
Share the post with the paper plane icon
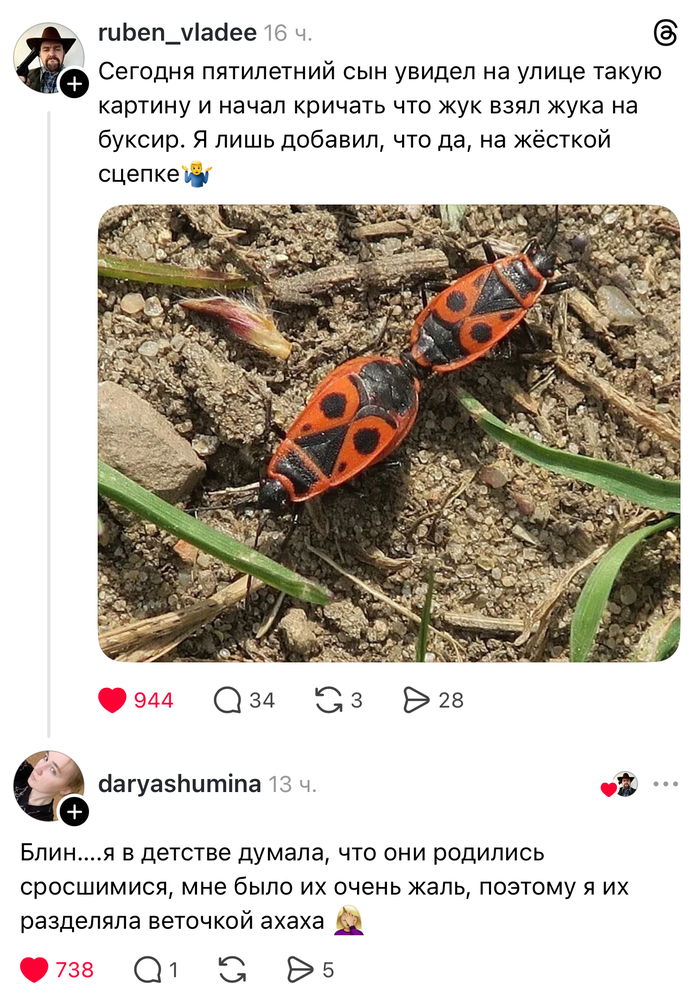pos(417,700)
